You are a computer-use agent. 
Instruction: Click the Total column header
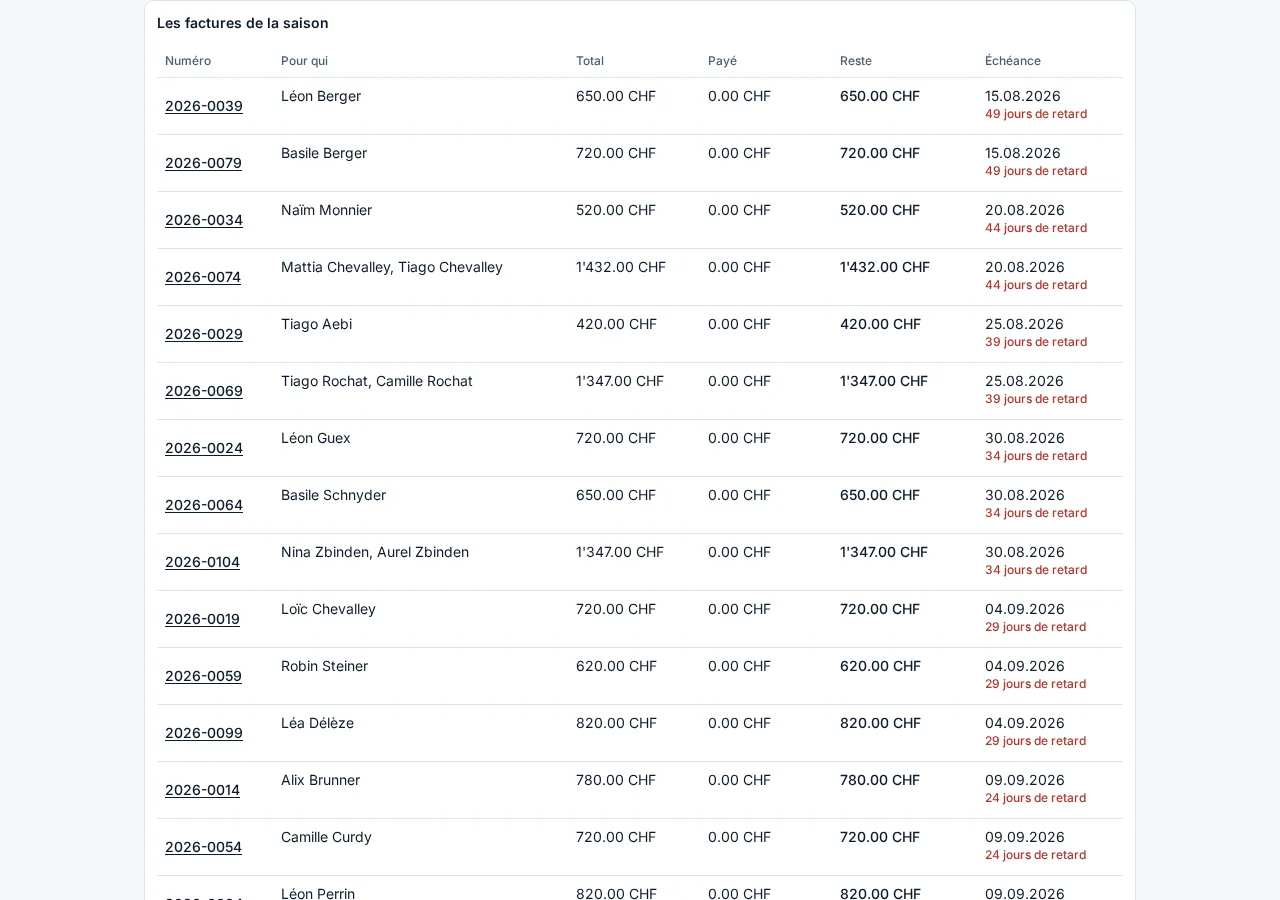[x=590, y=61]
